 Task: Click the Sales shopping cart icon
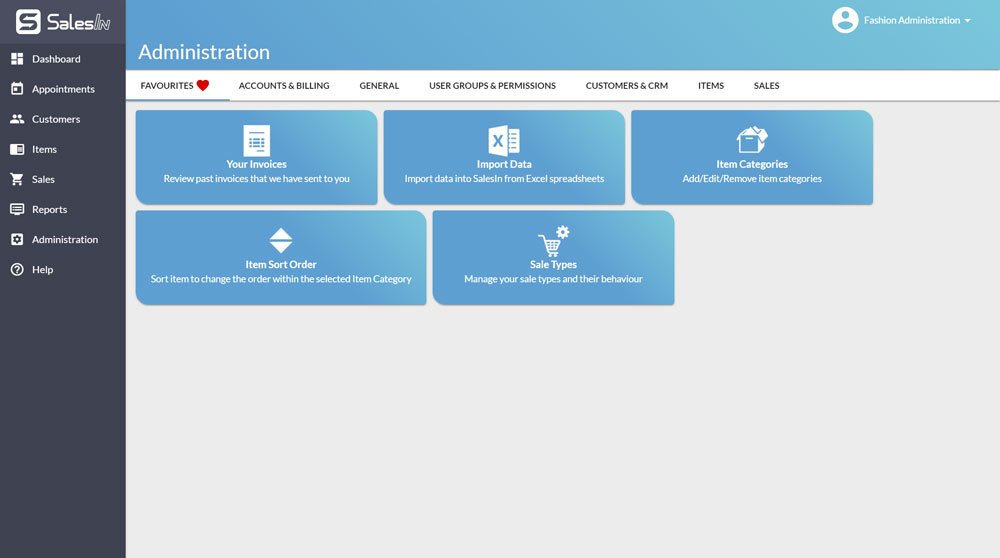[x=17, y=179]
